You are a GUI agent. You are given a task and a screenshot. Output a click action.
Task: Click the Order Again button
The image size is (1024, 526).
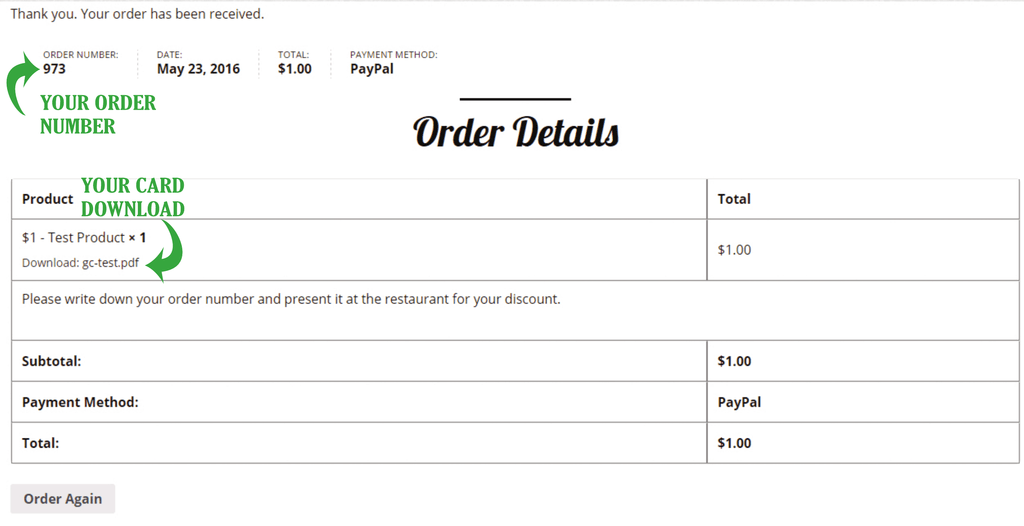coord(62,499)
